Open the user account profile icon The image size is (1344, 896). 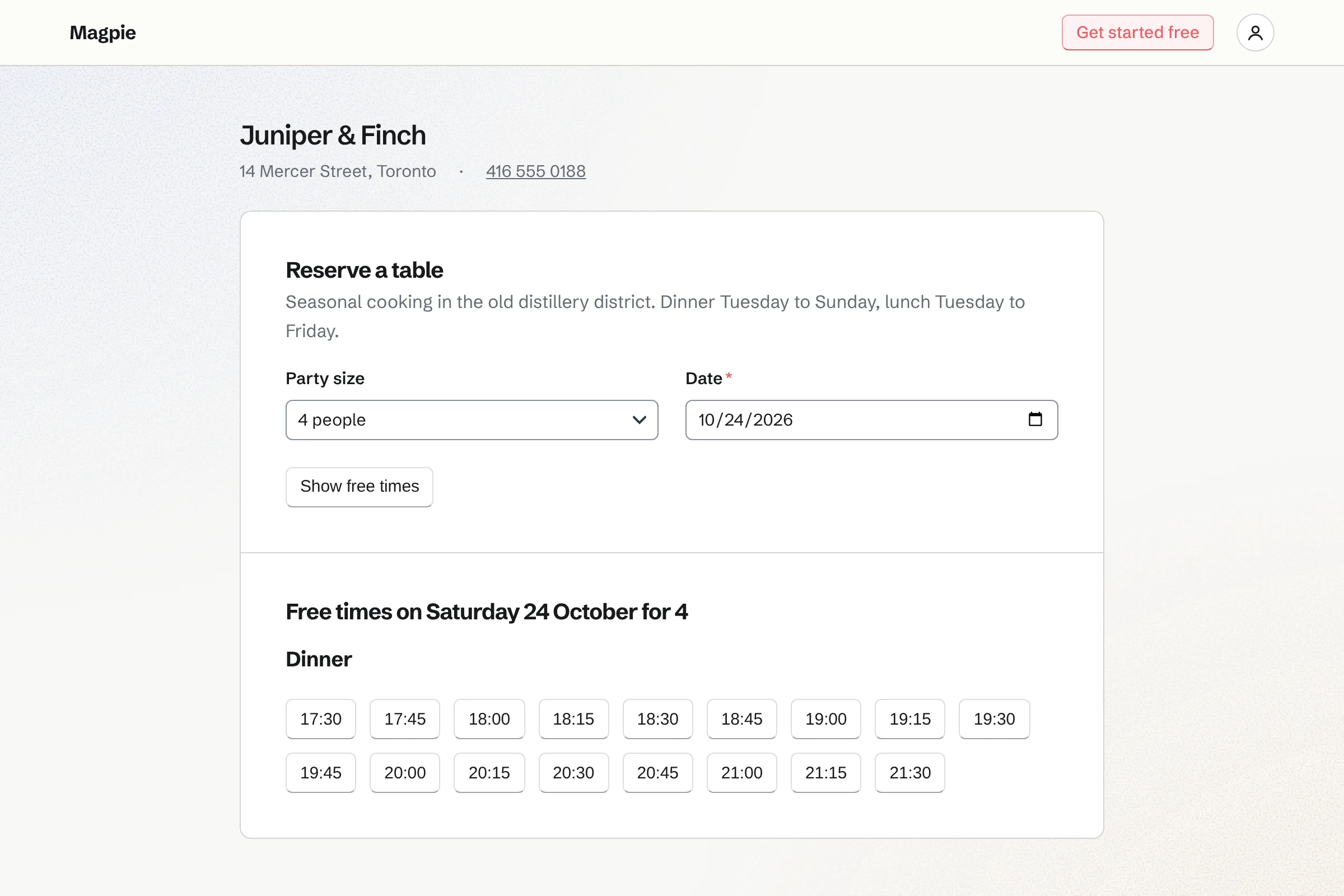click(1255, 32)
